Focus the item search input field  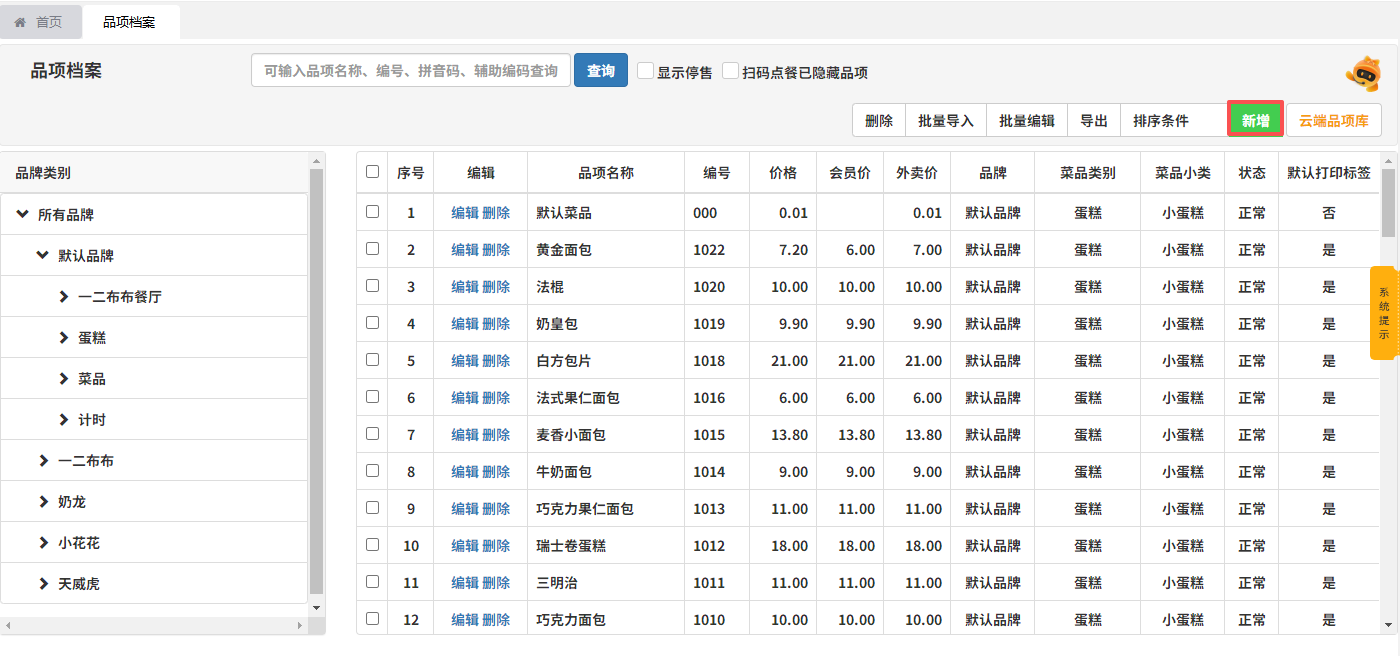(411, 70)
